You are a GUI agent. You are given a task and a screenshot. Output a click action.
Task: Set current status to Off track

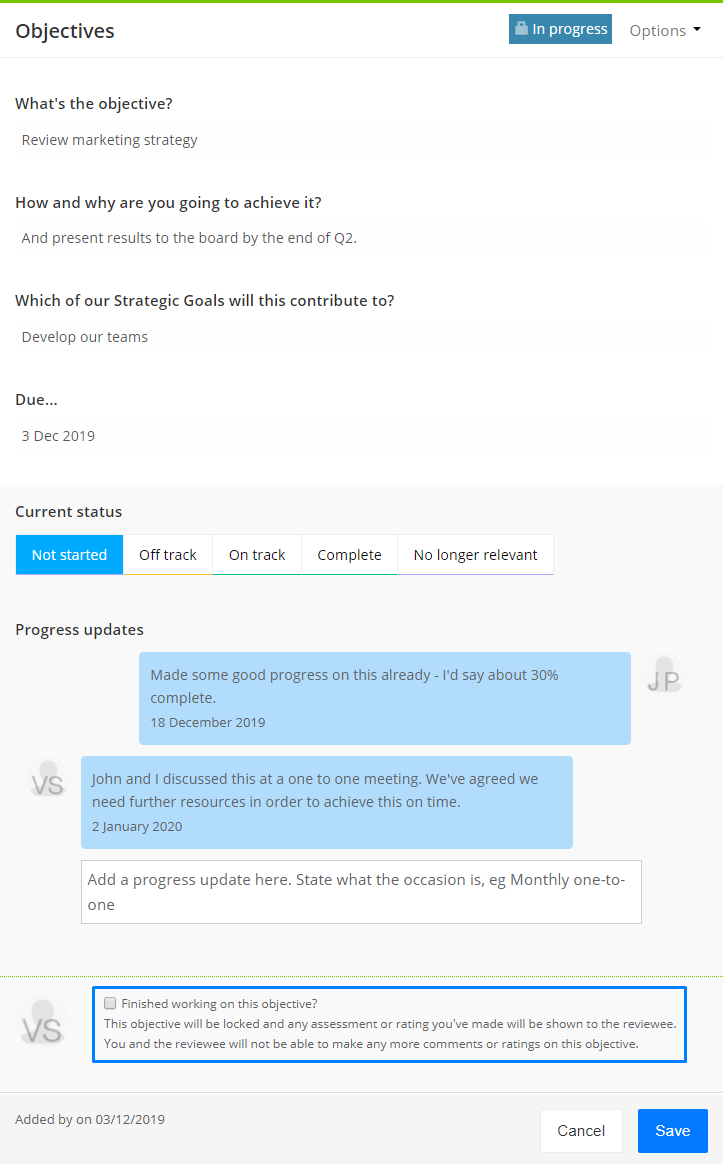click(x=168, y=555)
